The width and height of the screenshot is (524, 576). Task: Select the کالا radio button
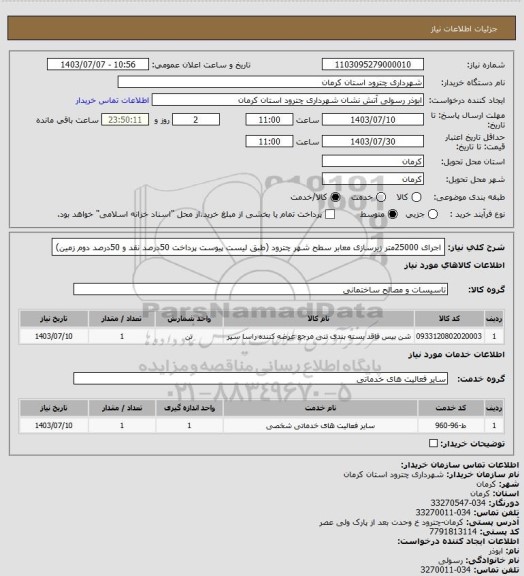pyautogui.click(x=416, y=197)
